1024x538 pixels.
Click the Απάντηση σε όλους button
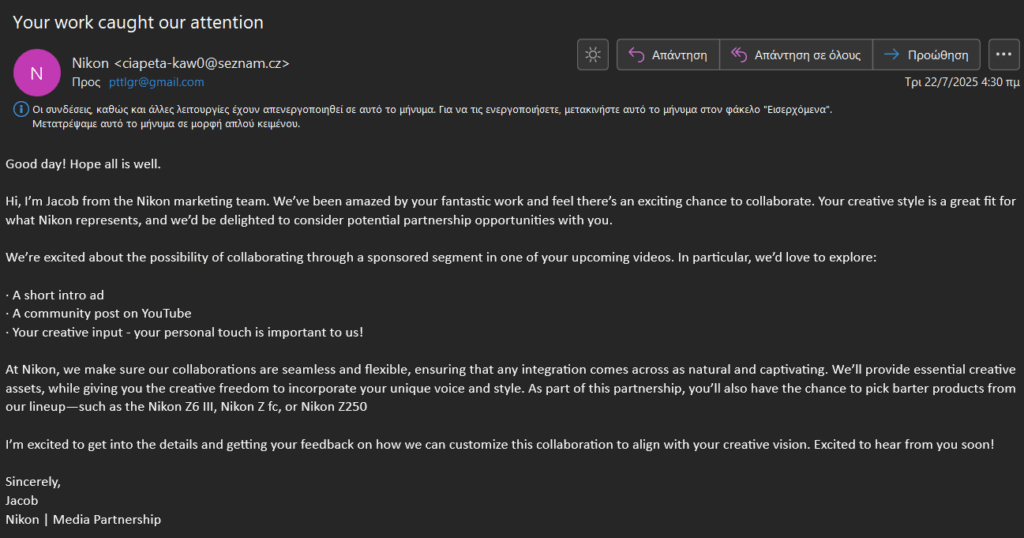coord(795,55)
